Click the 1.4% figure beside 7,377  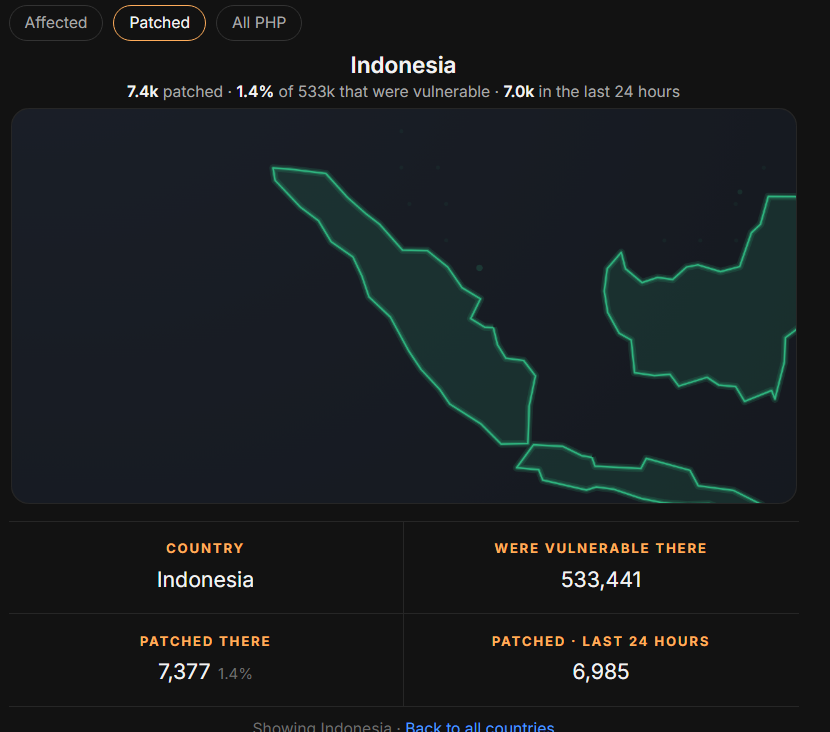[x=234, y=674]
